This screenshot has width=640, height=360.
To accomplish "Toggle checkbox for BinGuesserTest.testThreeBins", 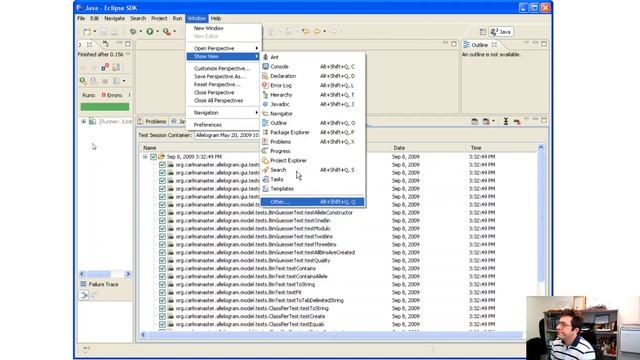I will click(162, 244).
